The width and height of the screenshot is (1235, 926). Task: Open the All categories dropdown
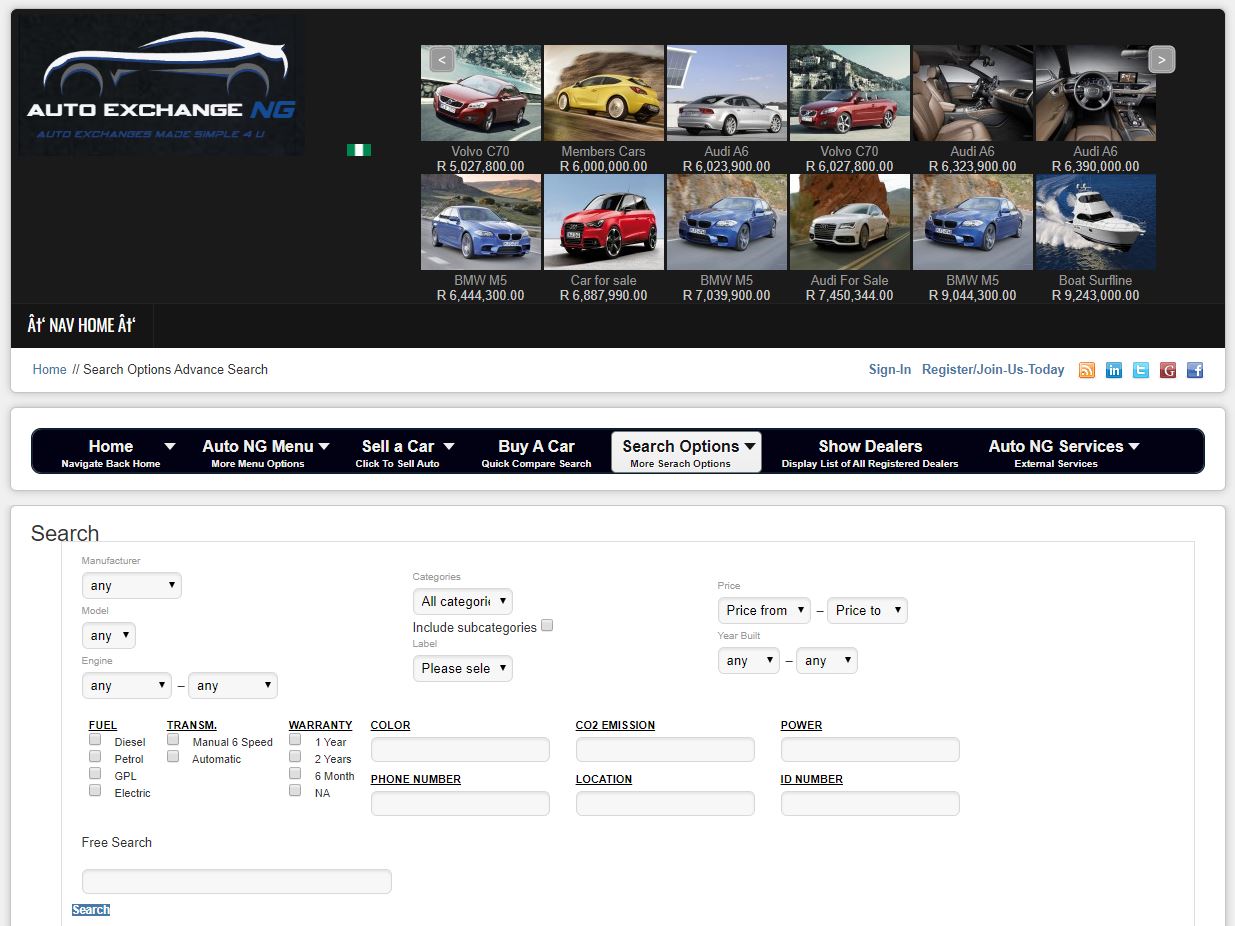[462, 601]
